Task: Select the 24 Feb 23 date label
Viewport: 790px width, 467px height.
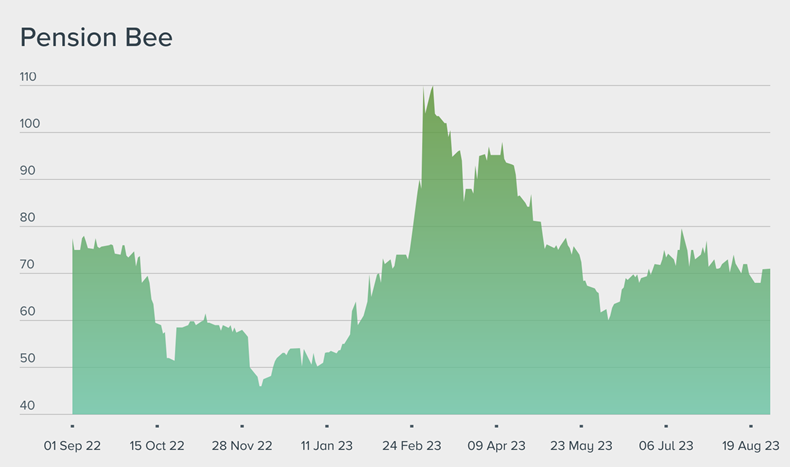Action: [x=412, y=446]
